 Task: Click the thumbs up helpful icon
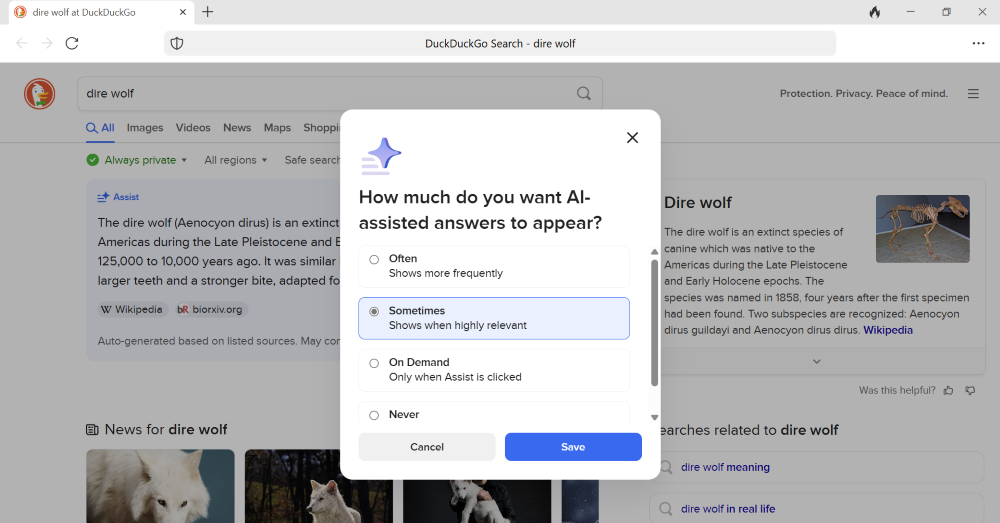pos(949,390)
